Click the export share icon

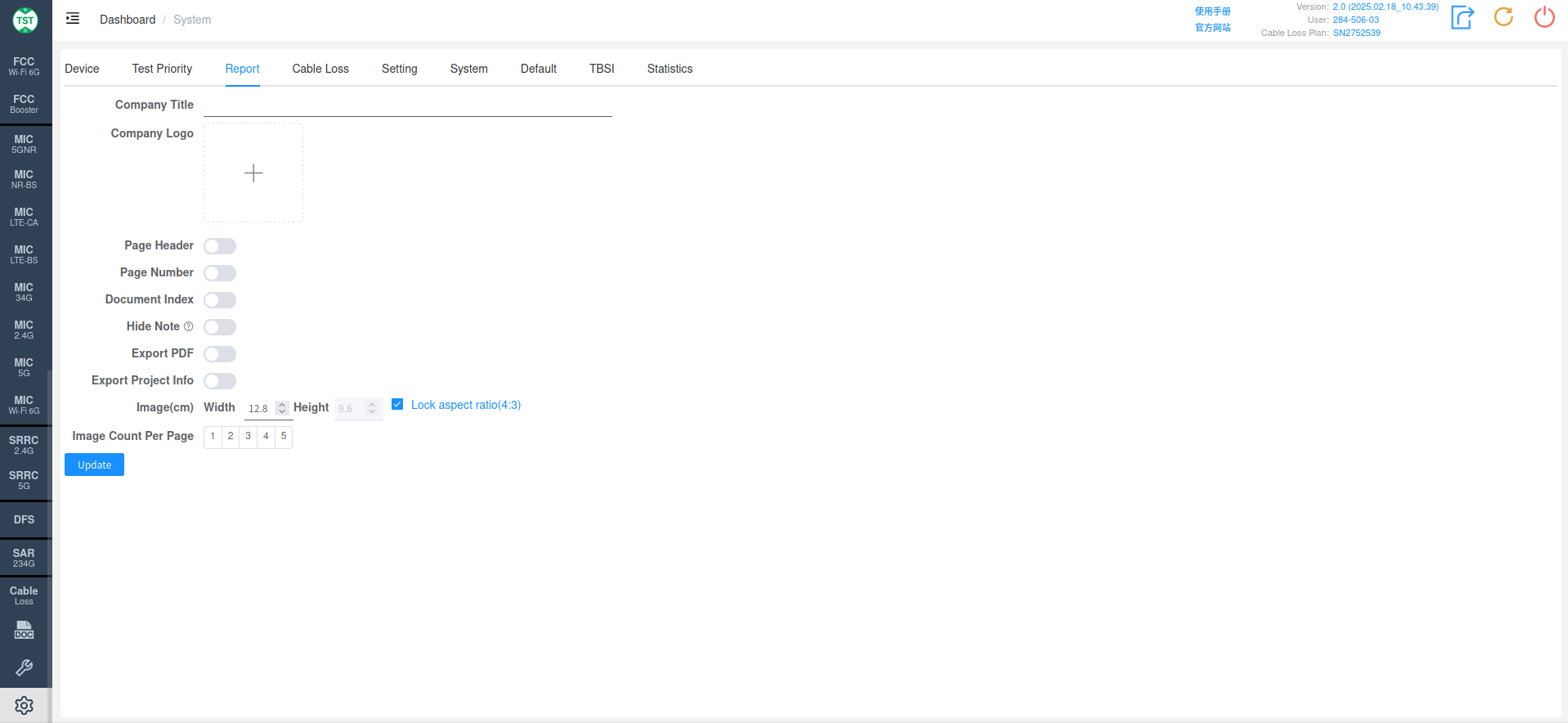[x=1463, y=17]
